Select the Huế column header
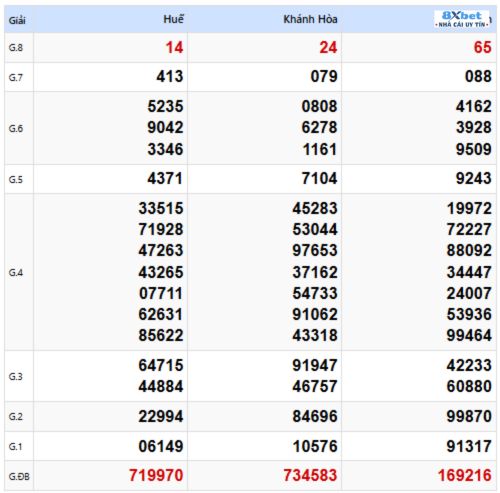500x493 pixels. 173,19
